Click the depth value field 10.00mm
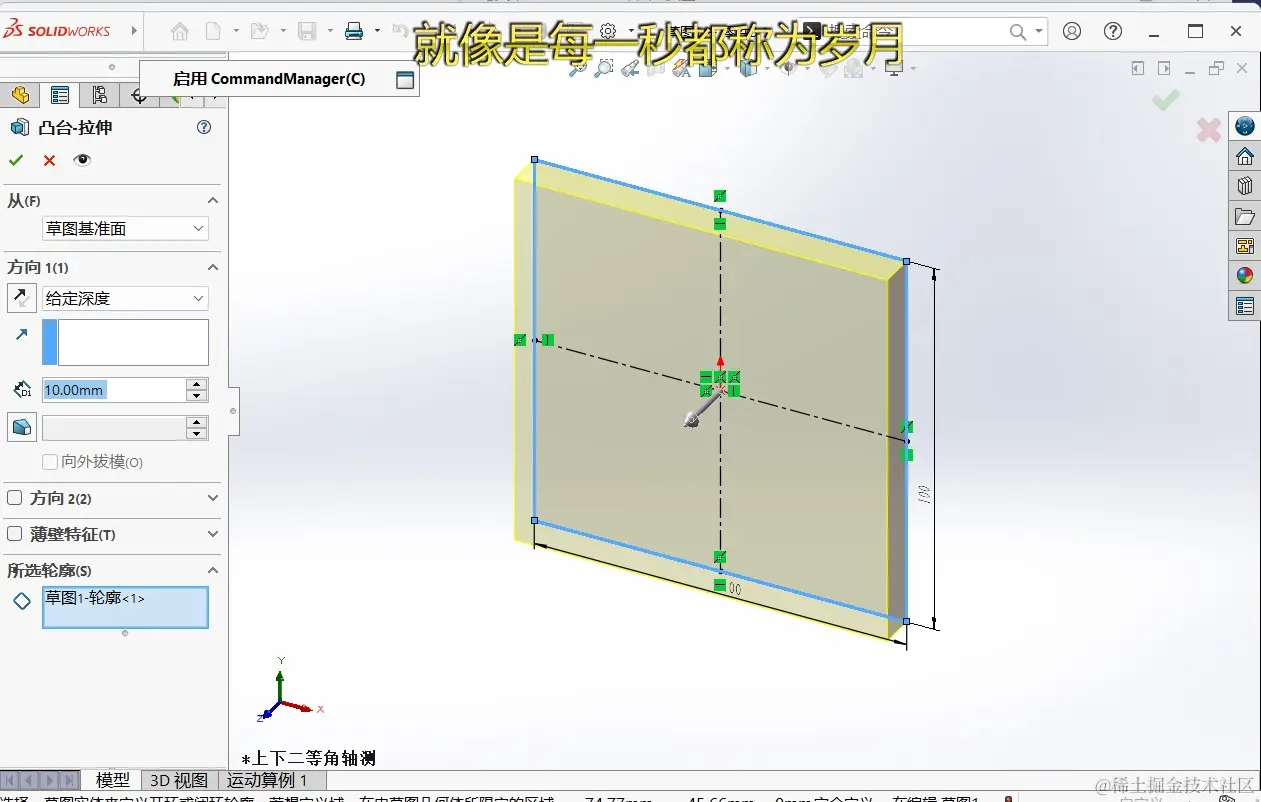 click(x=114, y=390)
